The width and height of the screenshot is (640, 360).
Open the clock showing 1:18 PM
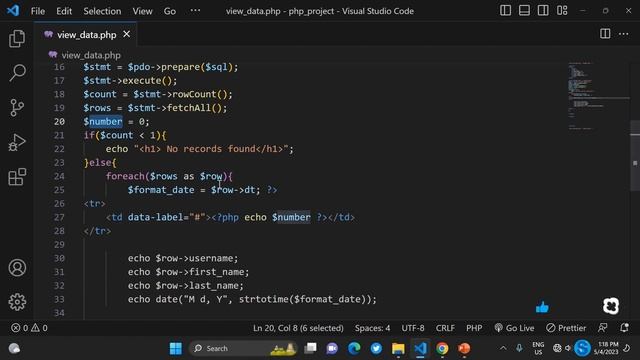pyautogui.click(x=606, y=348)
